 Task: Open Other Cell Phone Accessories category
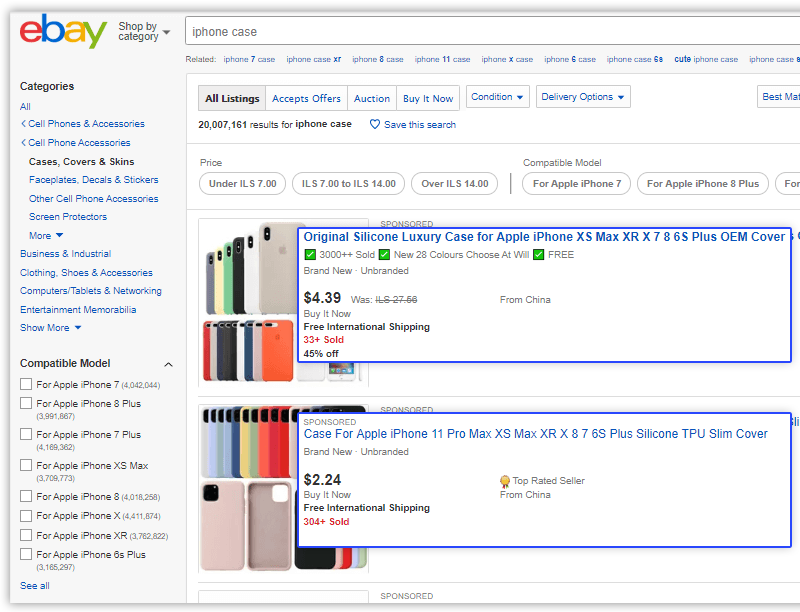93,199
